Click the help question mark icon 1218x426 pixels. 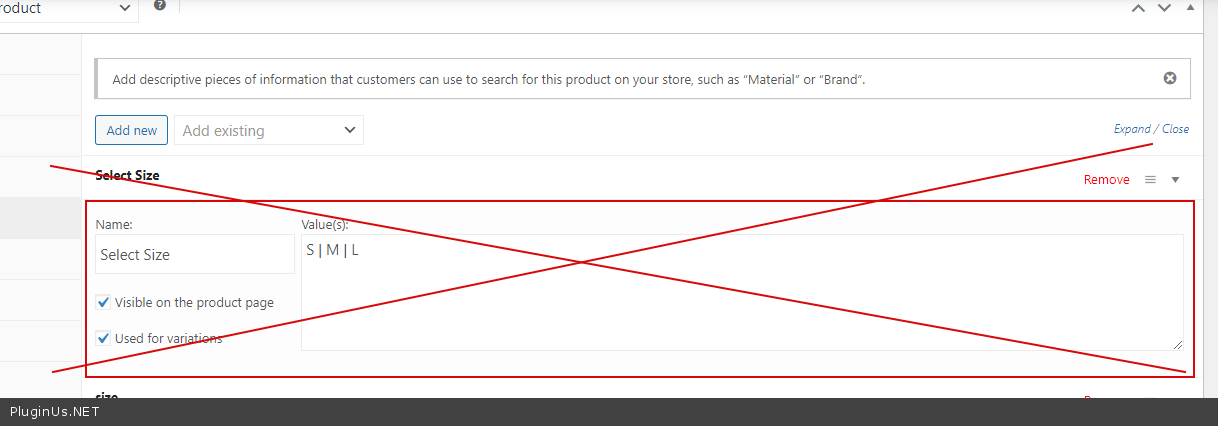coord(159,6)
